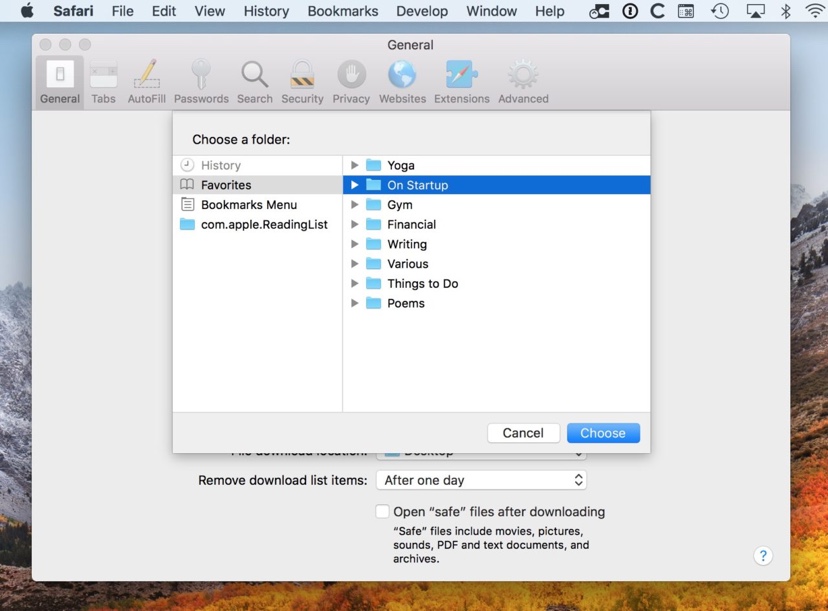Toggle Open safe files after downloading
828x611 pixels.
point(382,511)
